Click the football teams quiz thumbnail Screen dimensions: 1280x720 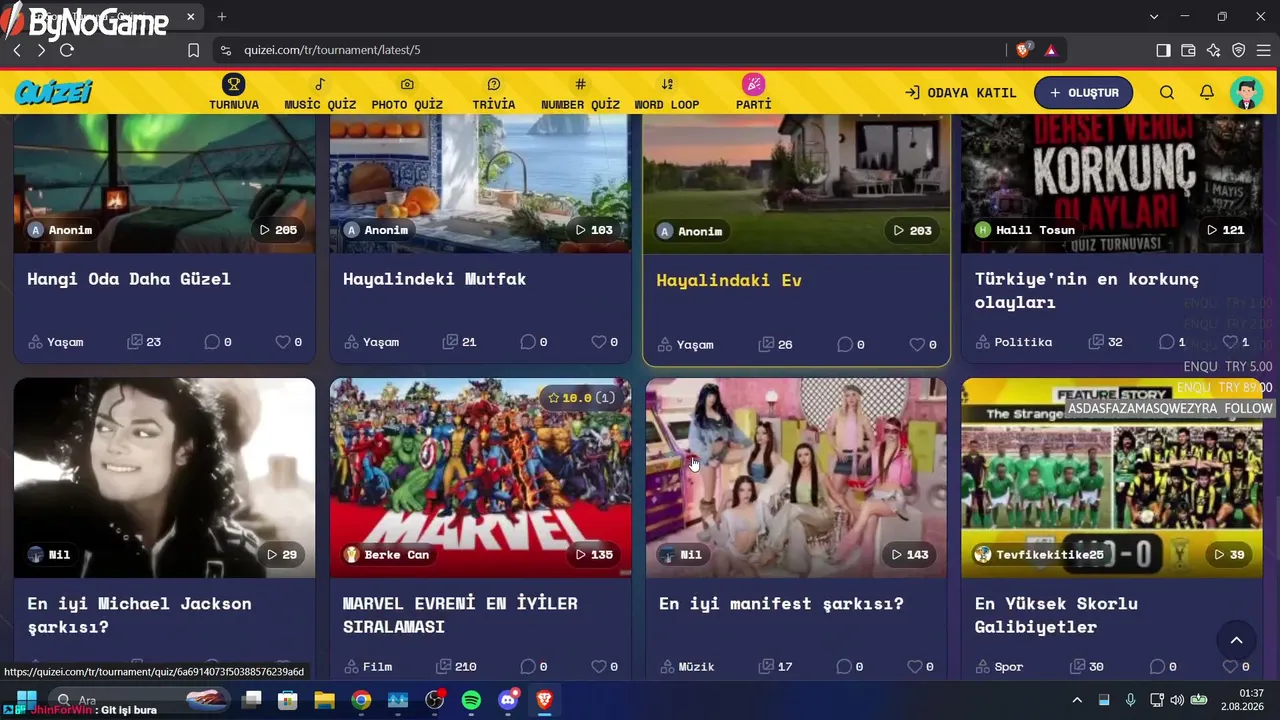coord(1112,478)
